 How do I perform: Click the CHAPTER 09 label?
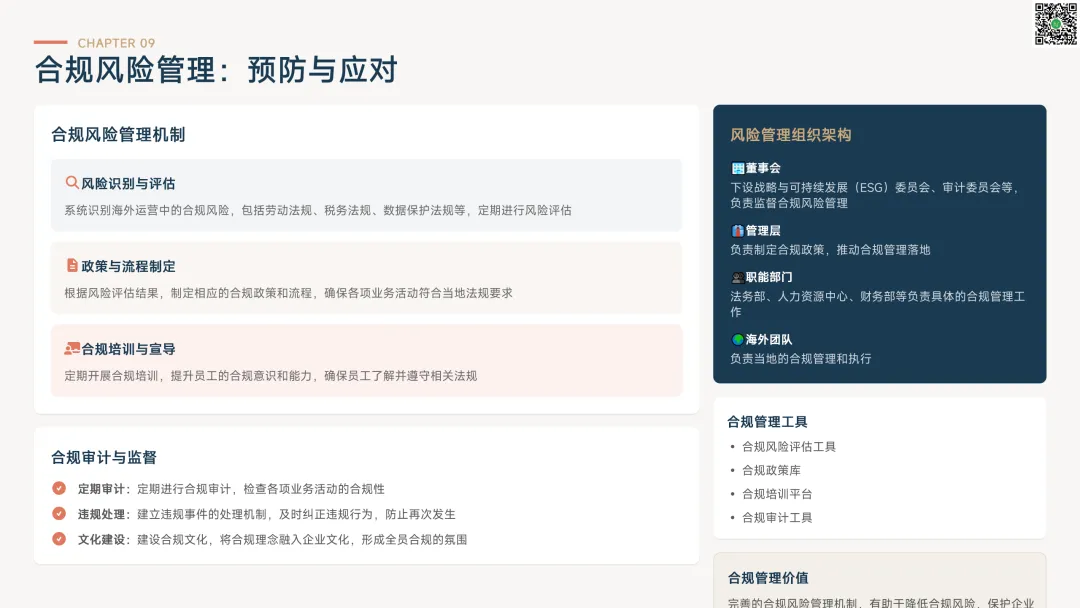116,43
